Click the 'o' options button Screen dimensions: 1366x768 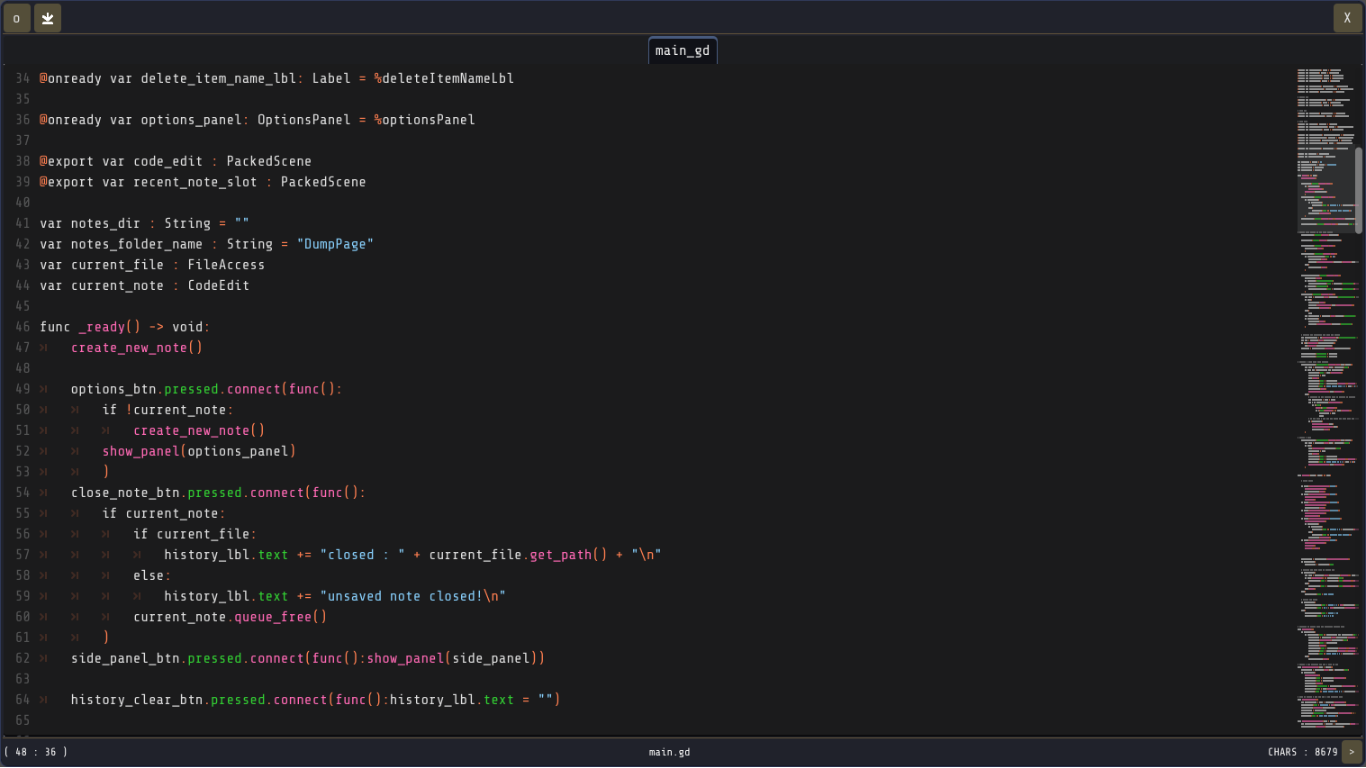click(x=17, y=18)
